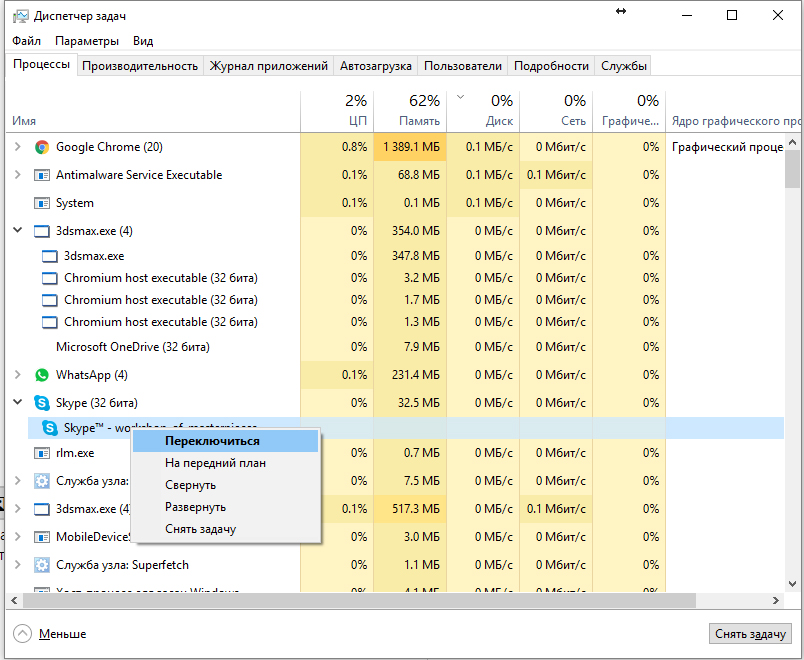This screenshot has width=804, height=660.
Task: Click the horizontal scrollbar left arrow
Action: pos(14,600)
